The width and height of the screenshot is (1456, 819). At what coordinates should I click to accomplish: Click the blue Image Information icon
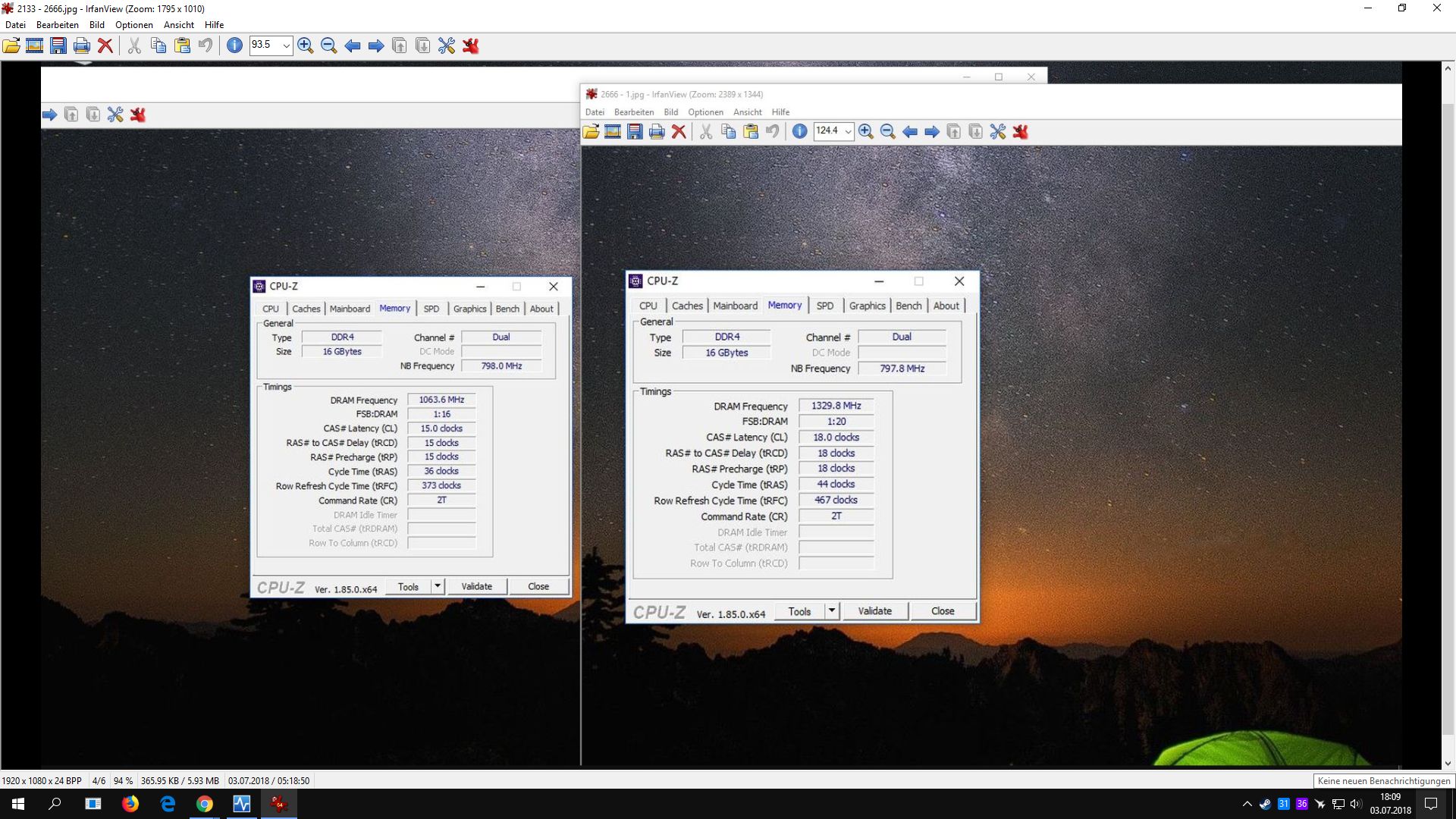click(235, 45)
